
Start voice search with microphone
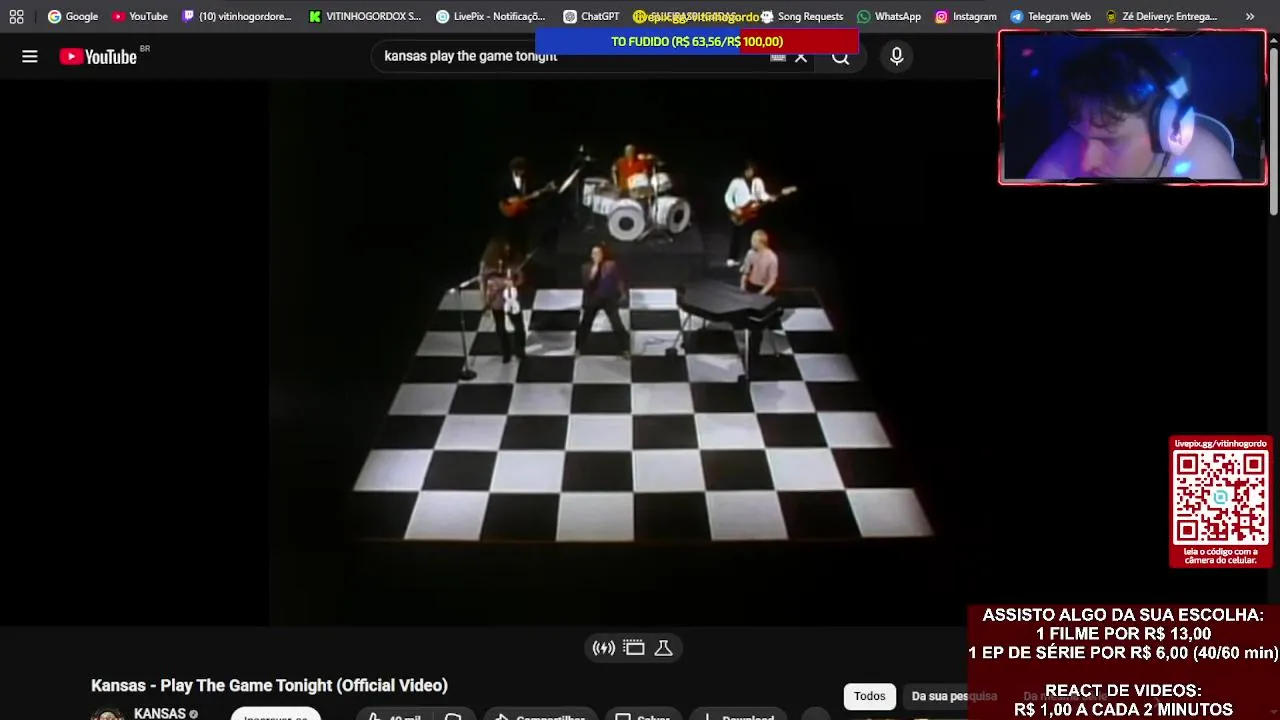click(x=897, y=57)
